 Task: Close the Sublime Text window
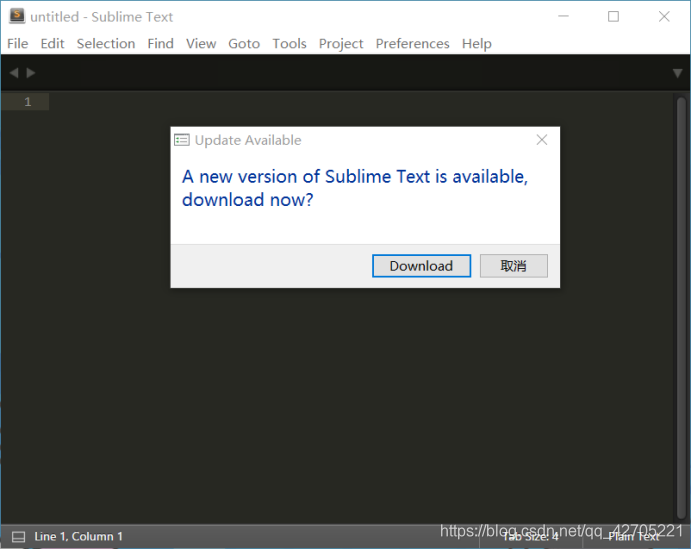coord(664,16)
